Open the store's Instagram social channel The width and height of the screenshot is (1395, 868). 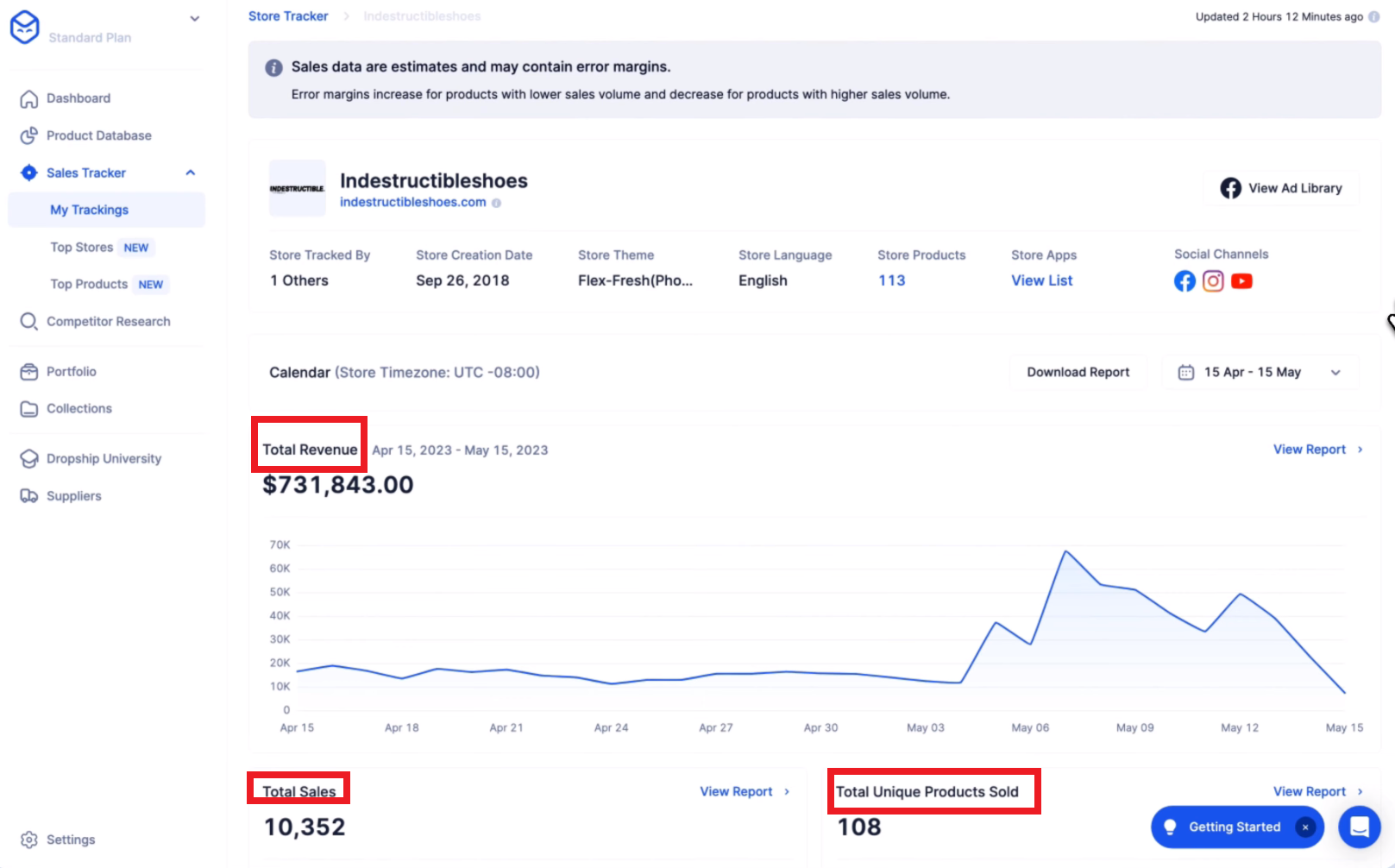pos(1213,281)
